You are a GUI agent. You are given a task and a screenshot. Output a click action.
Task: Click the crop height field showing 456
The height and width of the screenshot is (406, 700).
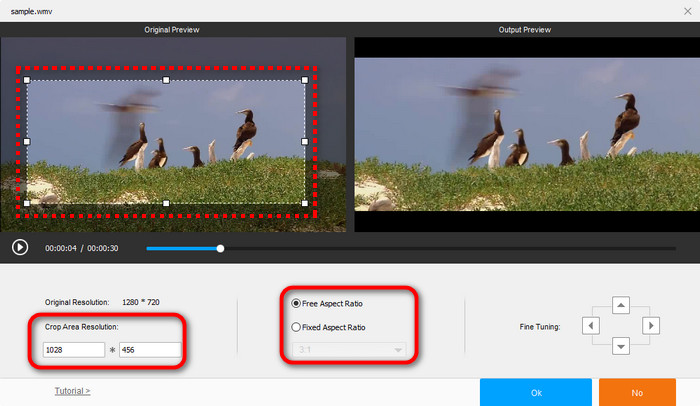[150, 350]
